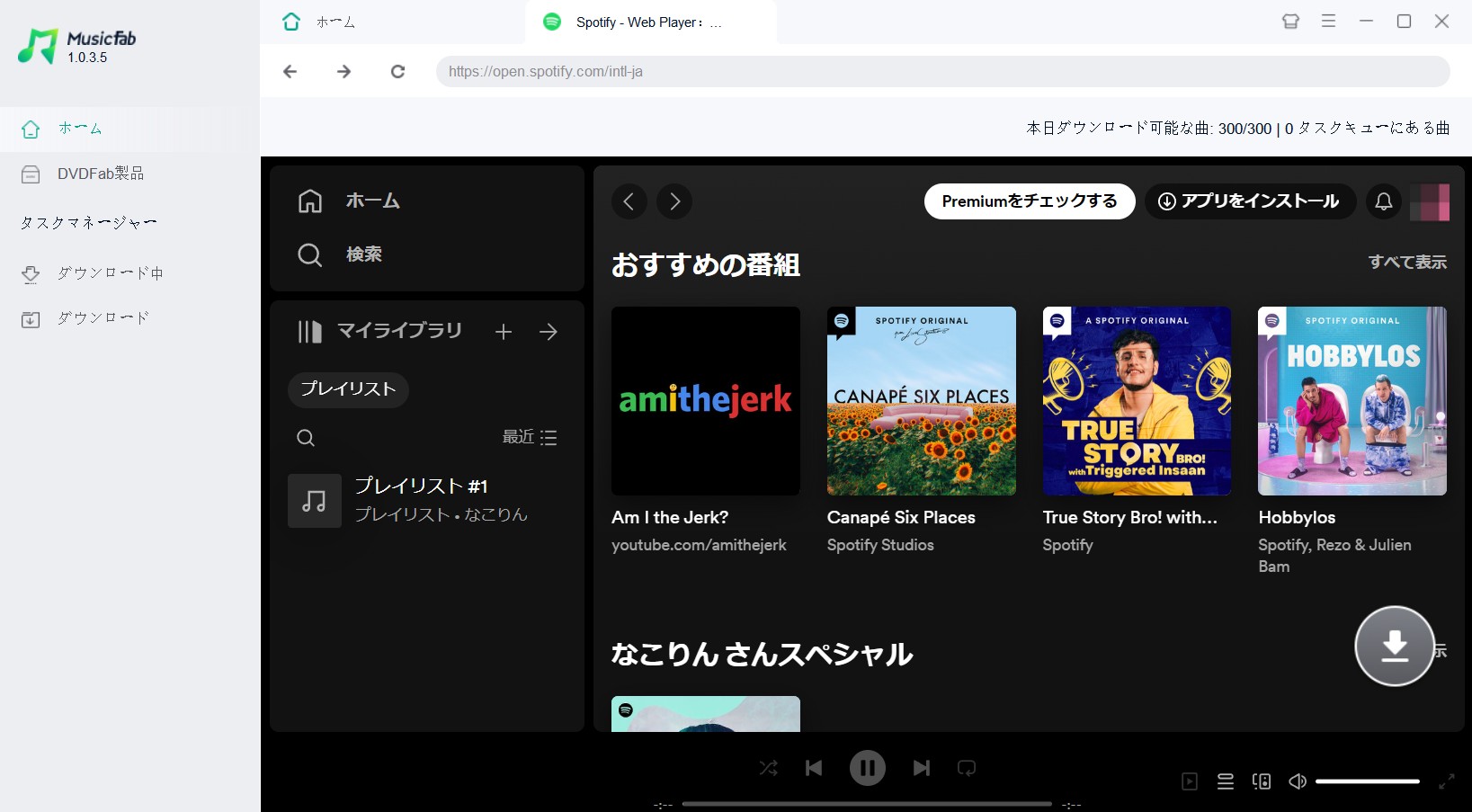The image size is (1472, 812).
Task: Select the プレイリスト filter chip
Action: [x=348, y=389]
